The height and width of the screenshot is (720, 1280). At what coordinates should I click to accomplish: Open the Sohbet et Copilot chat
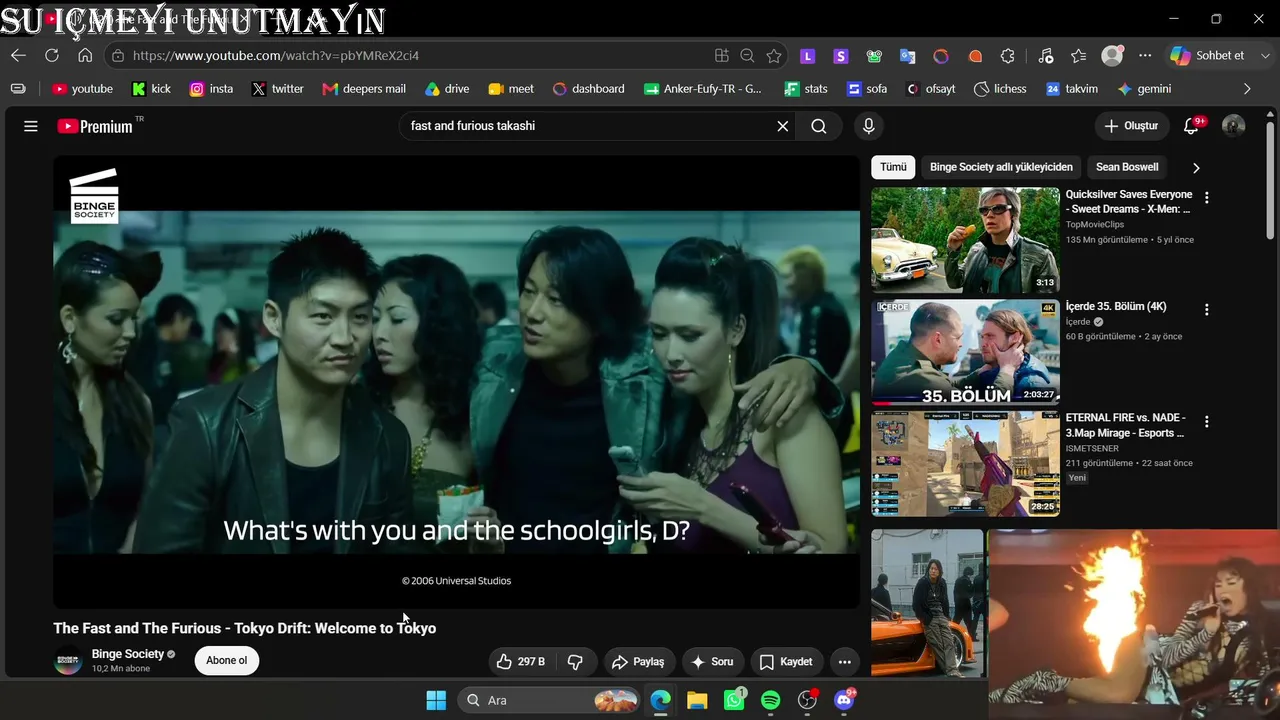pos(1208,56)
